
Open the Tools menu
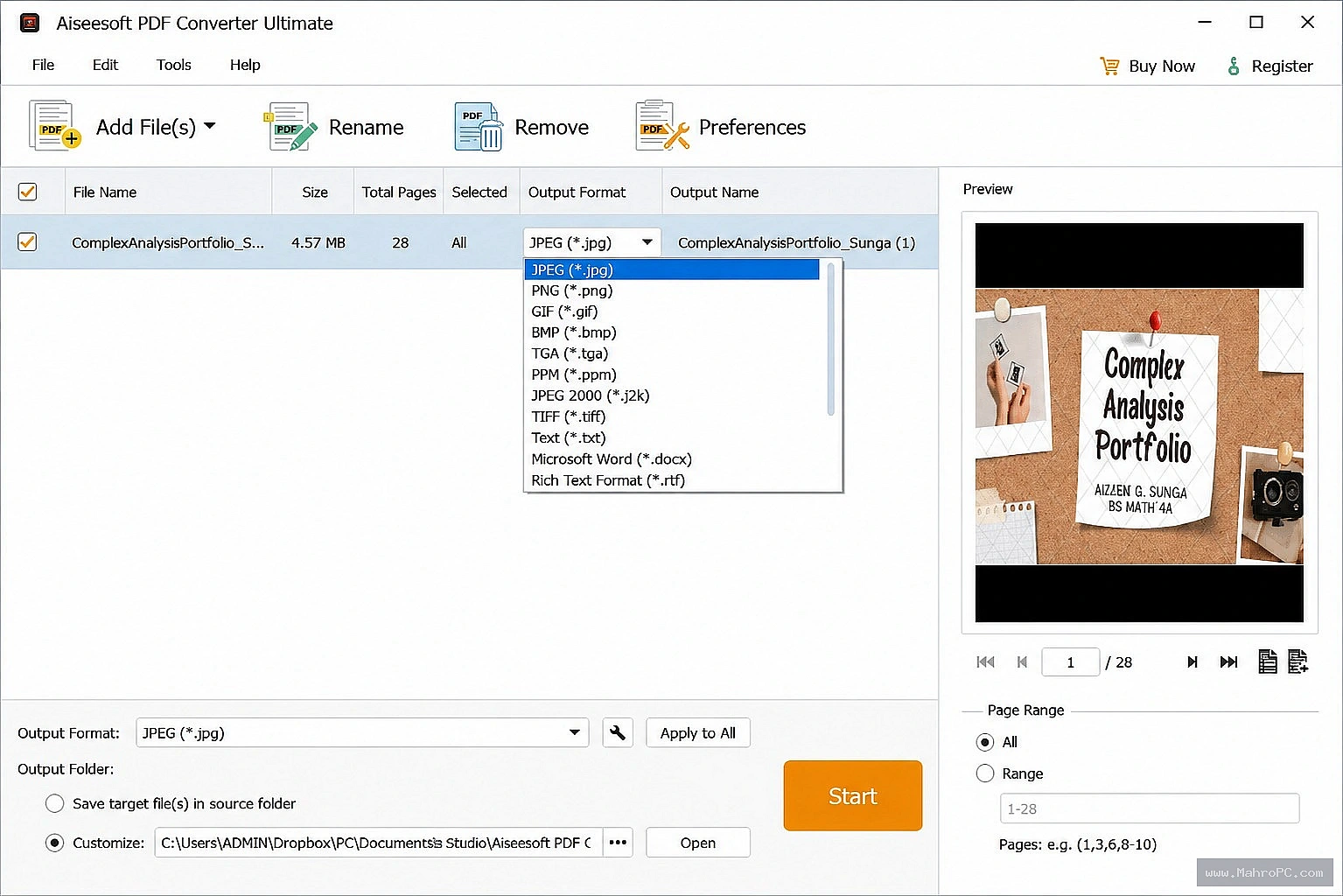click(173, 65)
